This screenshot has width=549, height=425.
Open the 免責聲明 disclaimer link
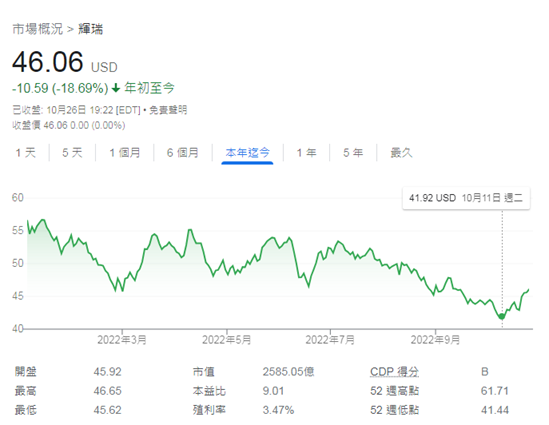tap(168, 110)
